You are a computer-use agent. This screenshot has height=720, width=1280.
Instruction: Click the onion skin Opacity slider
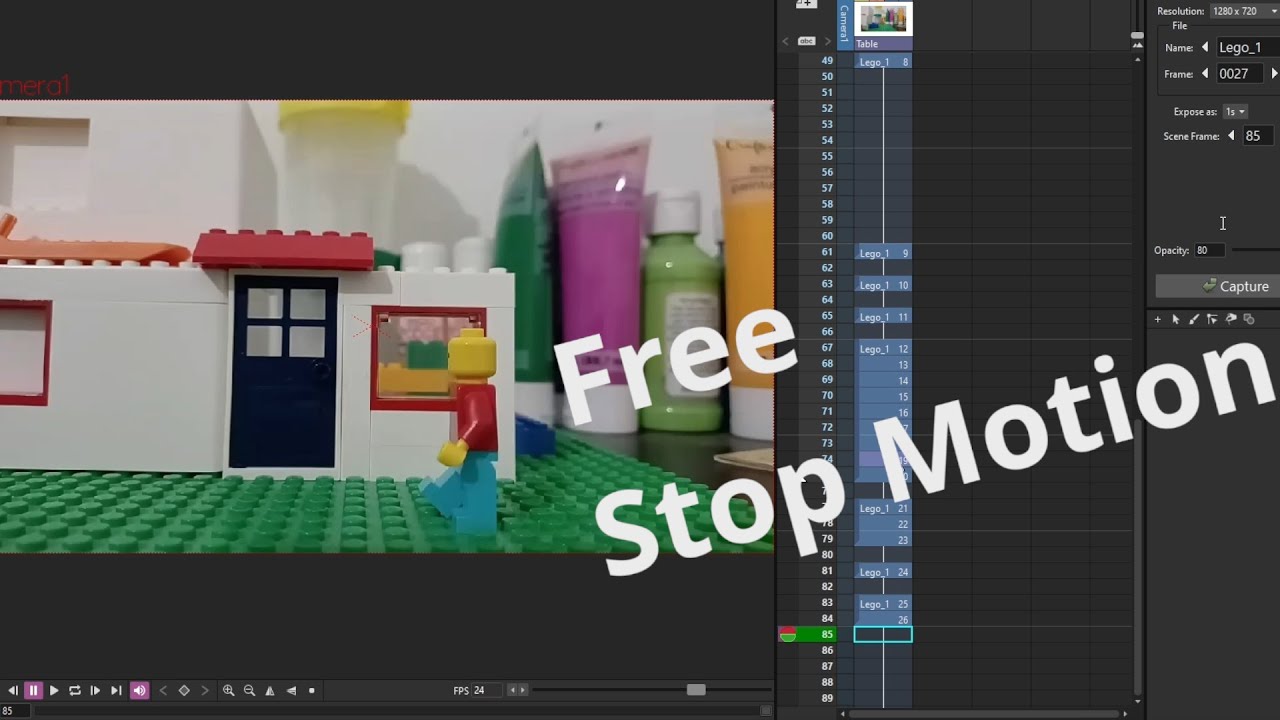pyautogui.click(x=1255, y=250)
